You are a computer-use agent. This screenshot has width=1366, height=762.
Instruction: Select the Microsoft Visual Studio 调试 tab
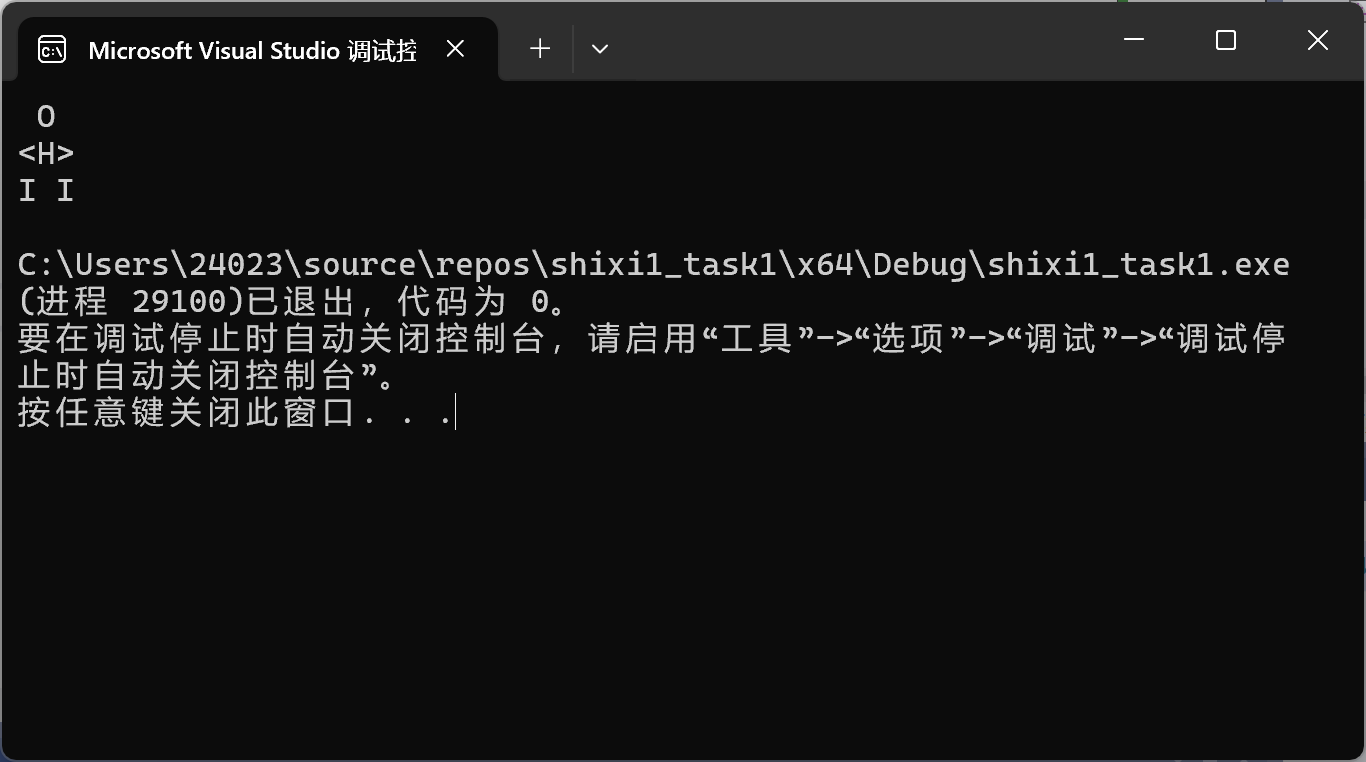click(x=252, y=50)
